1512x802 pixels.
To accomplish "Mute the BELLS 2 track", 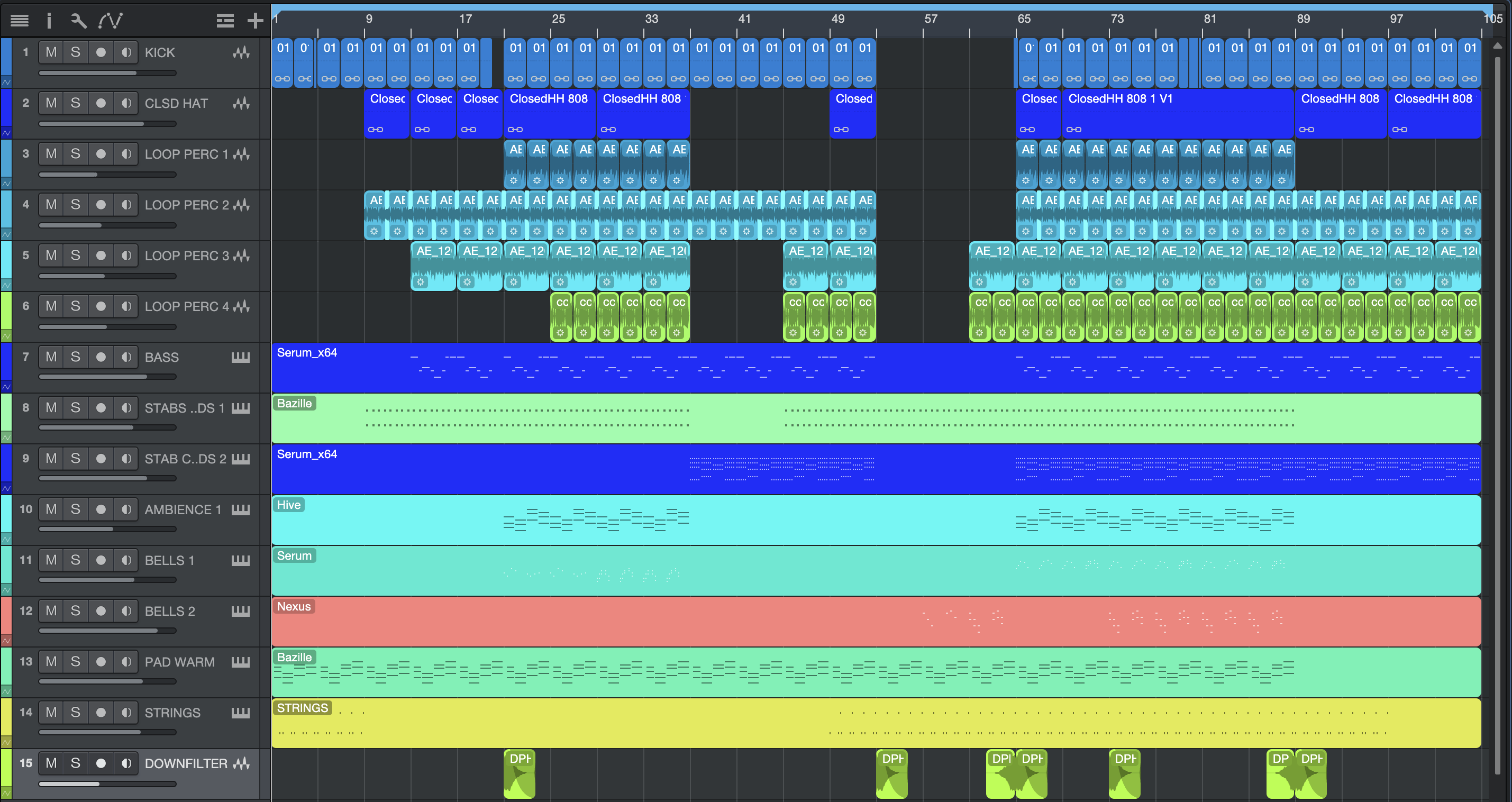I will (x=52, y=610).
